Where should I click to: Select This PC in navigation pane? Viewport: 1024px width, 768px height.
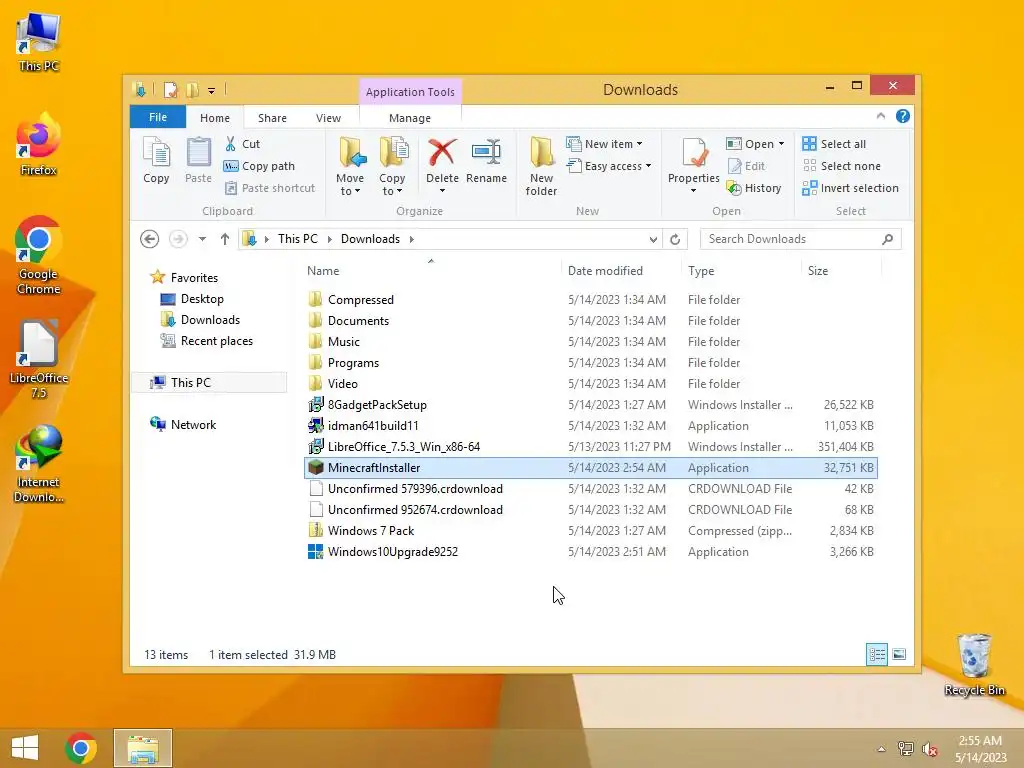tap(210, 383)
